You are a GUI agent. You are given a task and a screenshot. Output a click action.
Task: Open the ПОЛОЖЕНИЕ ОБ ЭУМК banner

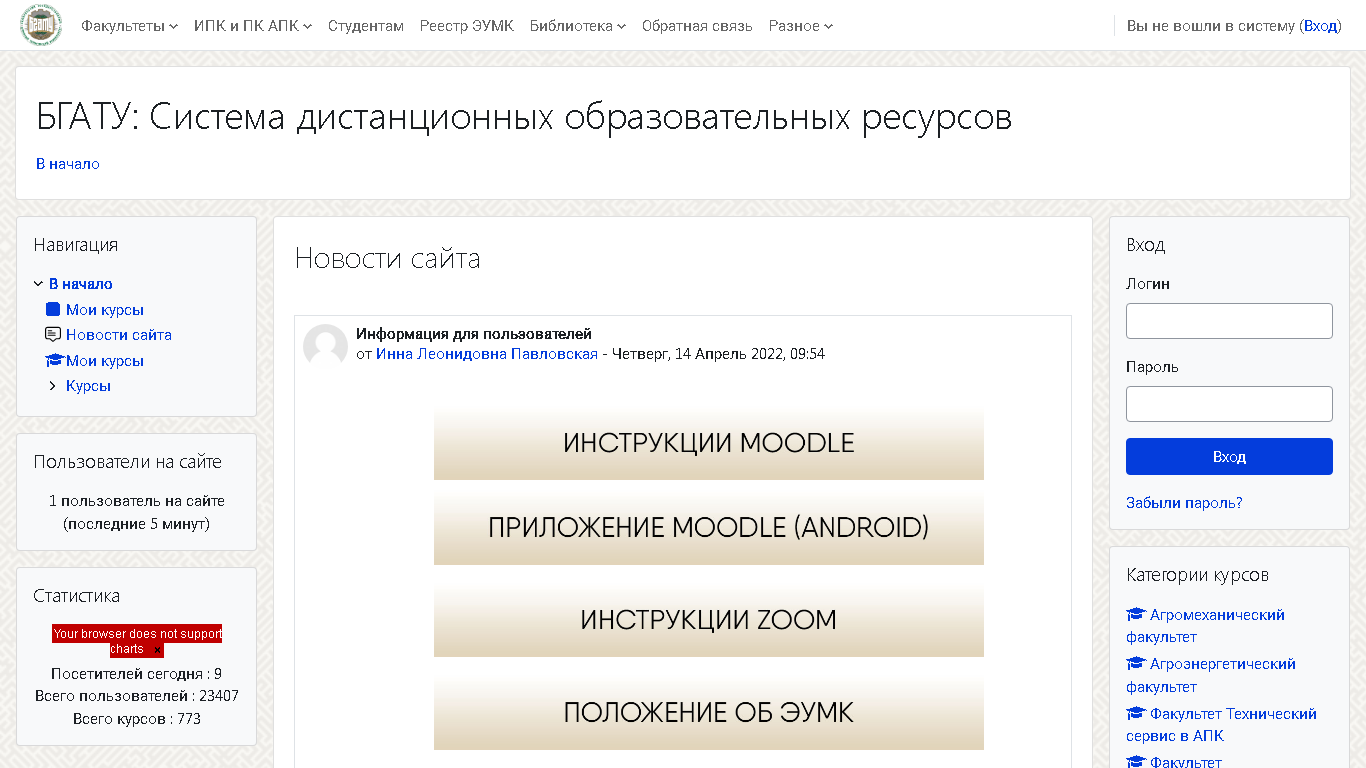(x=709, y=713)
